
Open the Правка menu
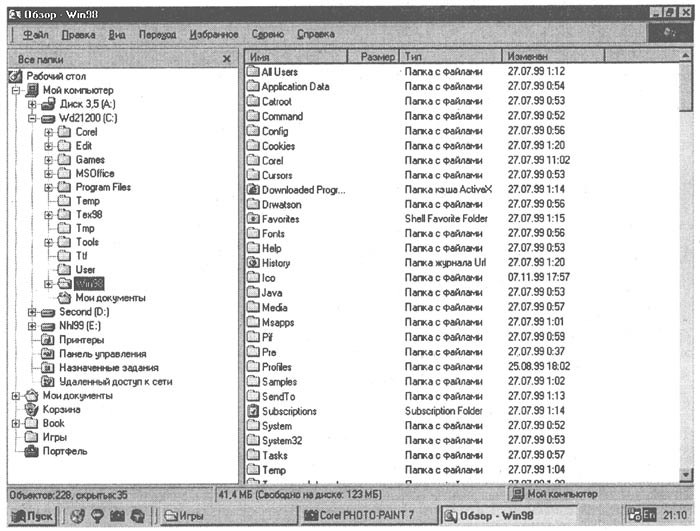pyautogui.click(x=78, y=34)
